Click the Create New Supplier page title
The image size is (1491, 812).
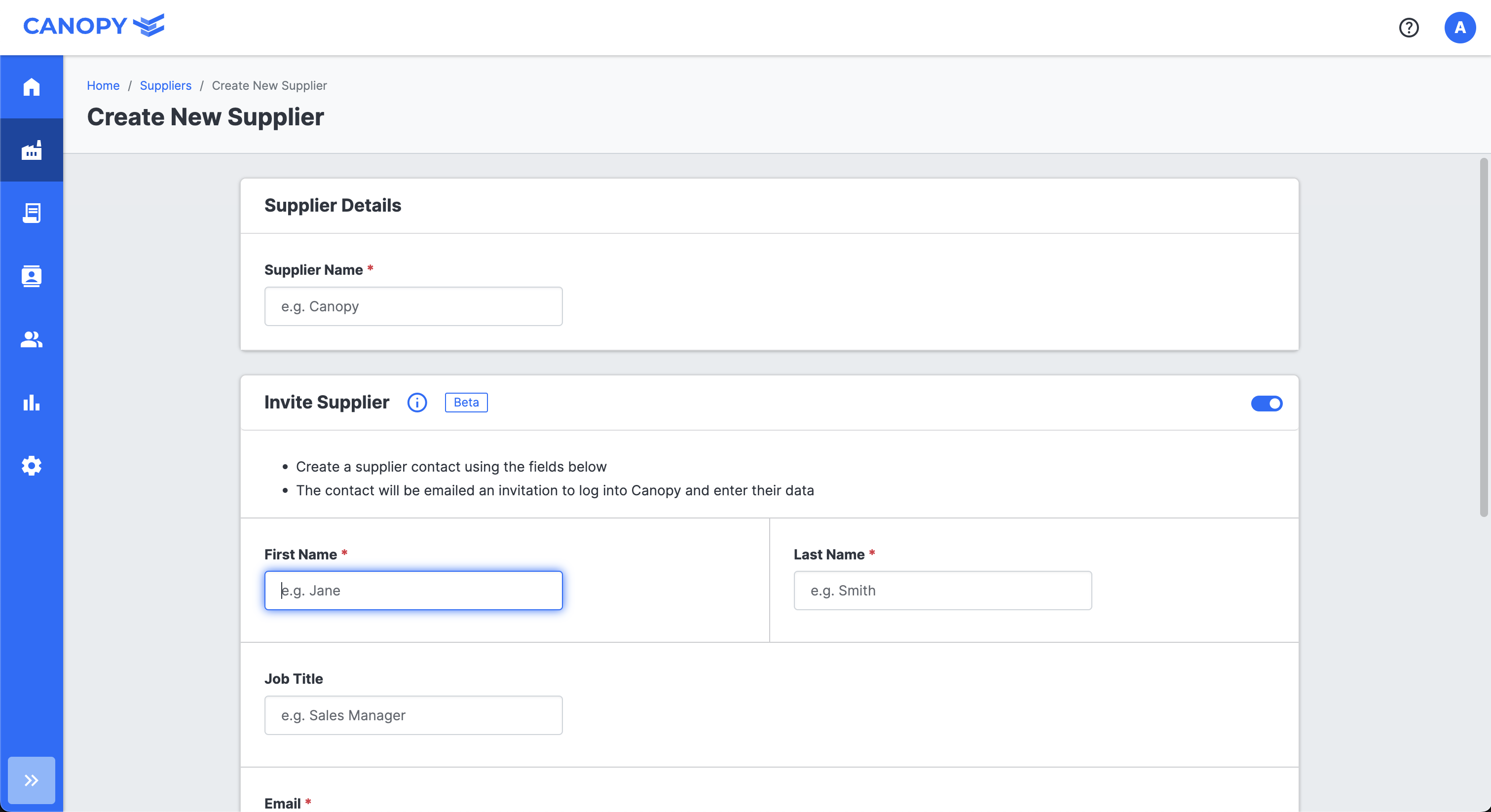[x=205, y=117]
